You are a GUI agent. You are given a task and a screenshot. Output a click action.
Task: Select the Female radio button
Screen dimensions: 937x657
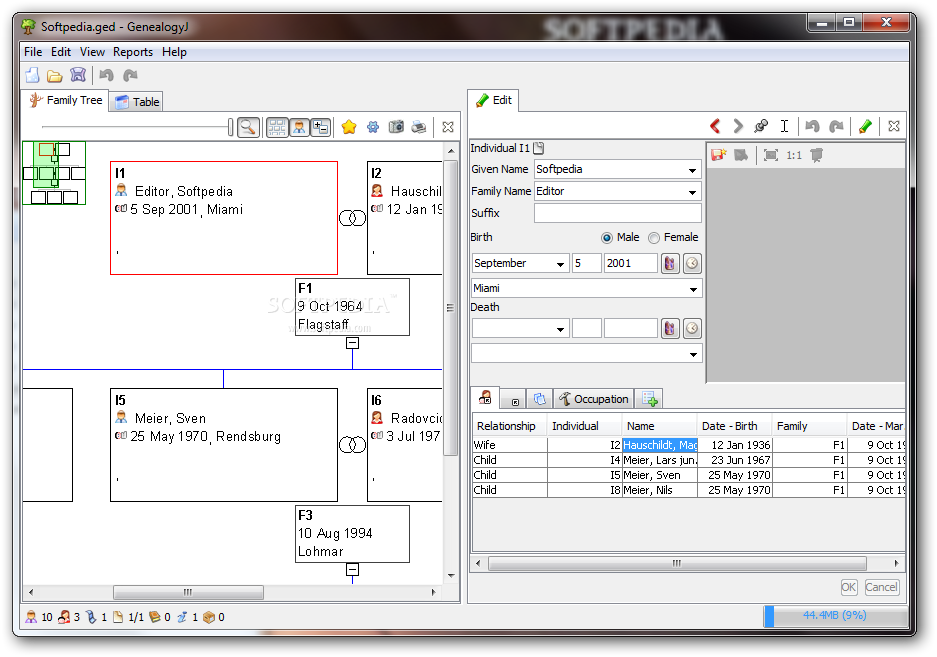[x=654, y=238]
